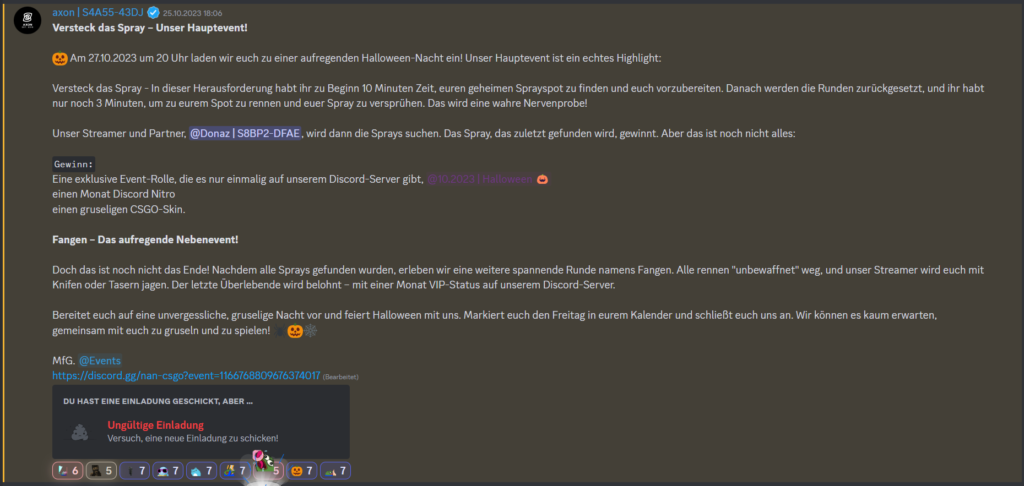Click the dark figure reaction, third in row
This screenshot has height=486, width=1024.
[x=135, y=470]
